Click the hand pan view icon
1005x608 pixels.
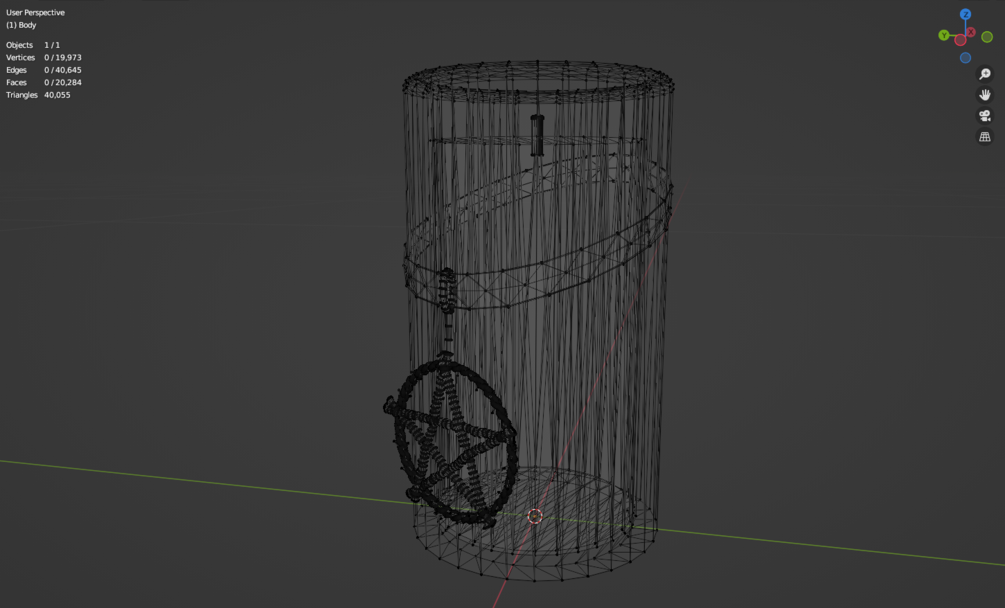click(985, 95)
